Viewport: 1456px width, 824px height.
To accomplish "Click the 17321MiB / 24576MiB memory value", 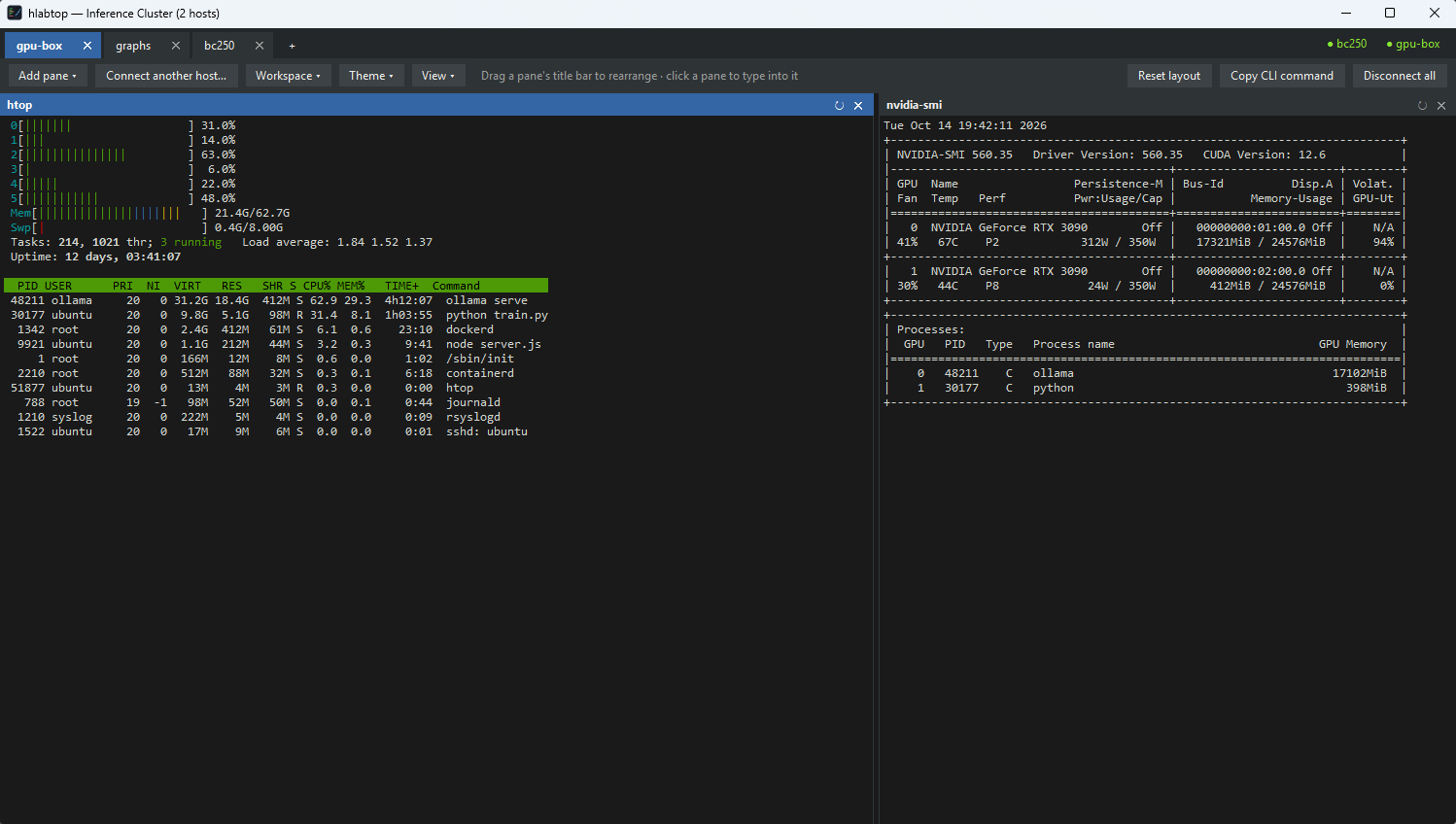I will (1261, 242).
